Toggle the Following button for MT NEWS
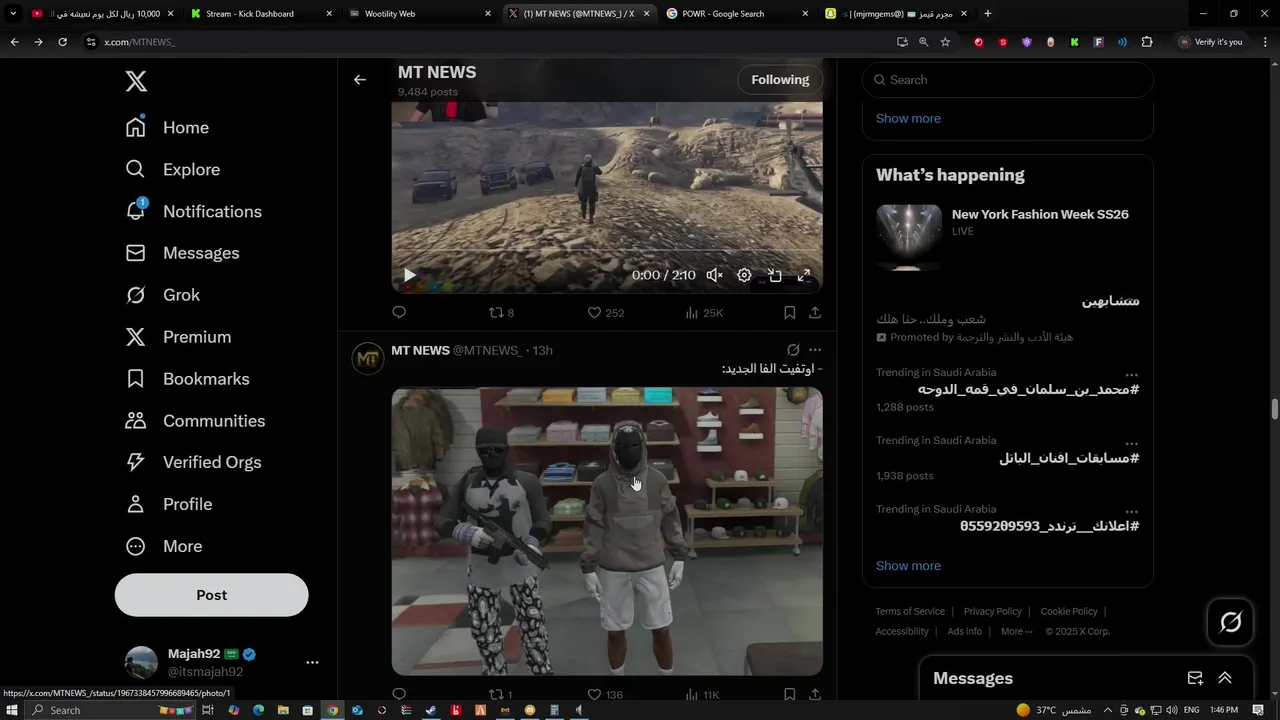 click(780, 80)
